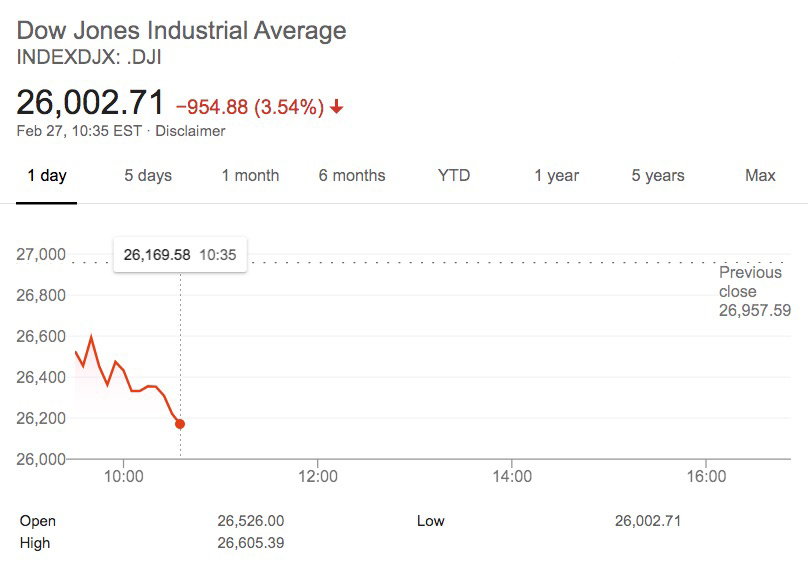Click the Dow Jones Industrial Average title

click(x=182, y=30)
